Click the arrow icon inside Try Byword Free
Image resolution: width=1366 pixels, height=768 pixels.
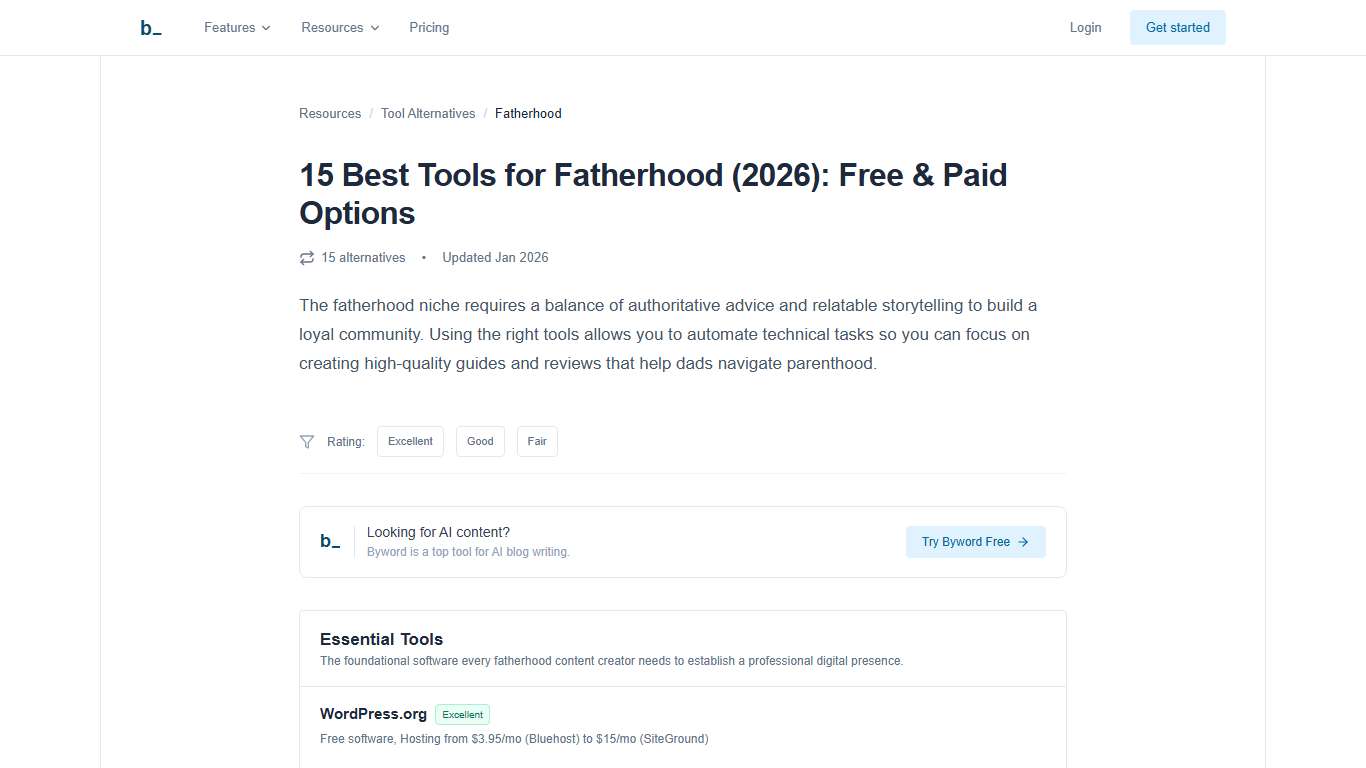(1022, 541)
